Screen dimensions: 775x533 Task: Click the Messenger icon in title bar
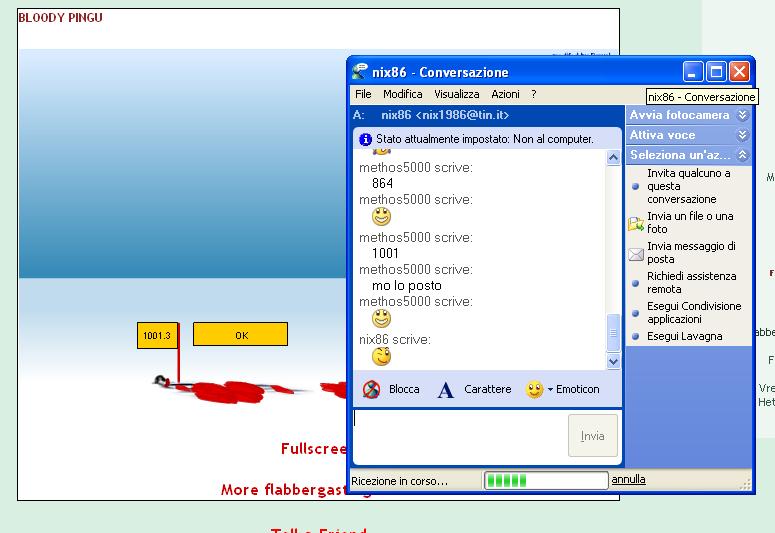(x=360, y=72)
